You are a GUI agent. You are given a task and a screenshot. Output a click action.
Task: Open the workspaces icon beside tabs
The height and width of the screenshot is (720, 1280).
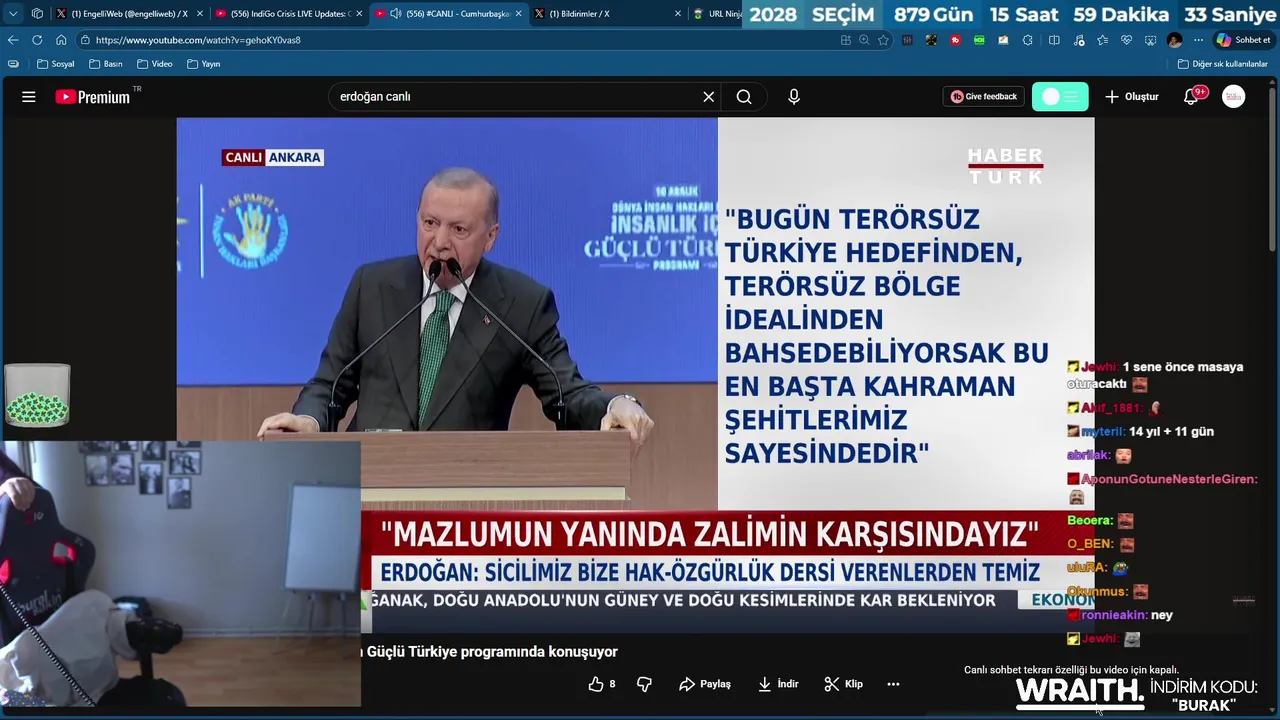pos(37,14)
